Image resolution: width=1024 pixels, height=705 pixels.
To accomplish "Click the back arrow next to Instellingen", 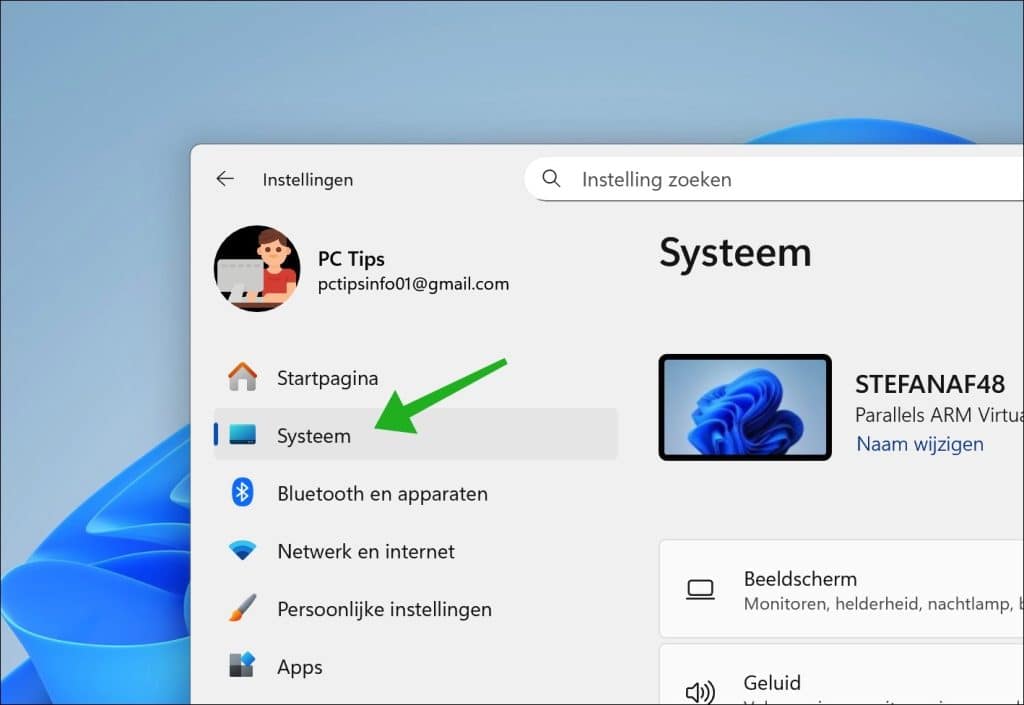I will click(x=224, y=178).
